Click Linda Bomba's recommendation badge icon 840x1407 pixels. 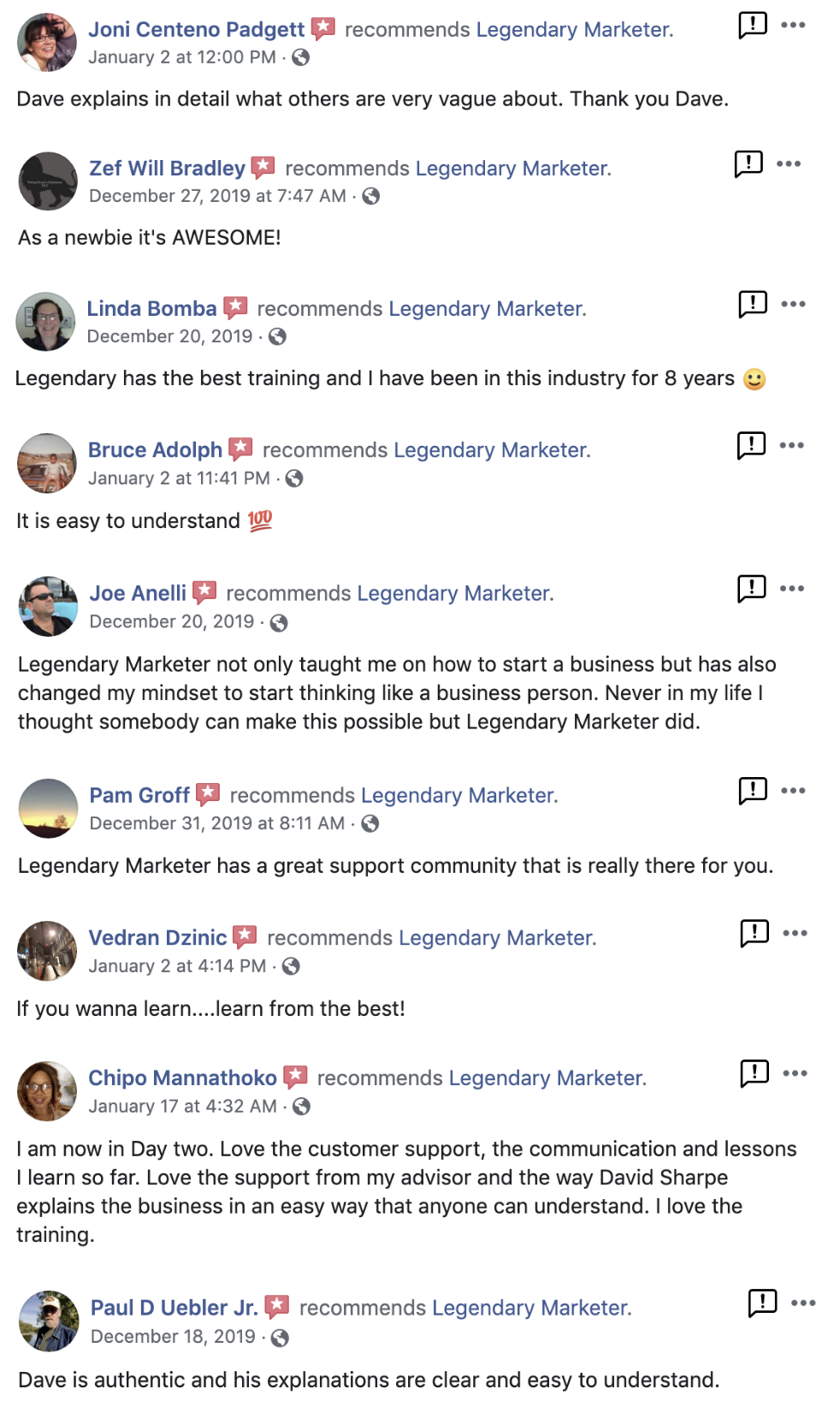[x=235, y=307]
